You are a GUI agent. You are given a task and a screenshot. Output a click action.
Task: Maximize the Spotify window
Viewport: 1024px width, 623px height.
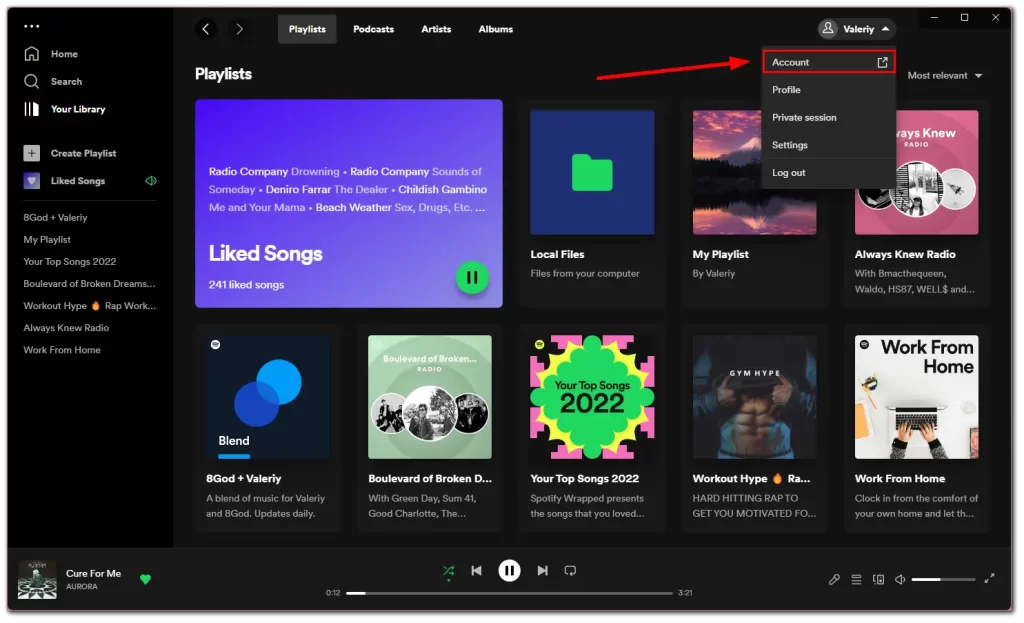point(965,18)
